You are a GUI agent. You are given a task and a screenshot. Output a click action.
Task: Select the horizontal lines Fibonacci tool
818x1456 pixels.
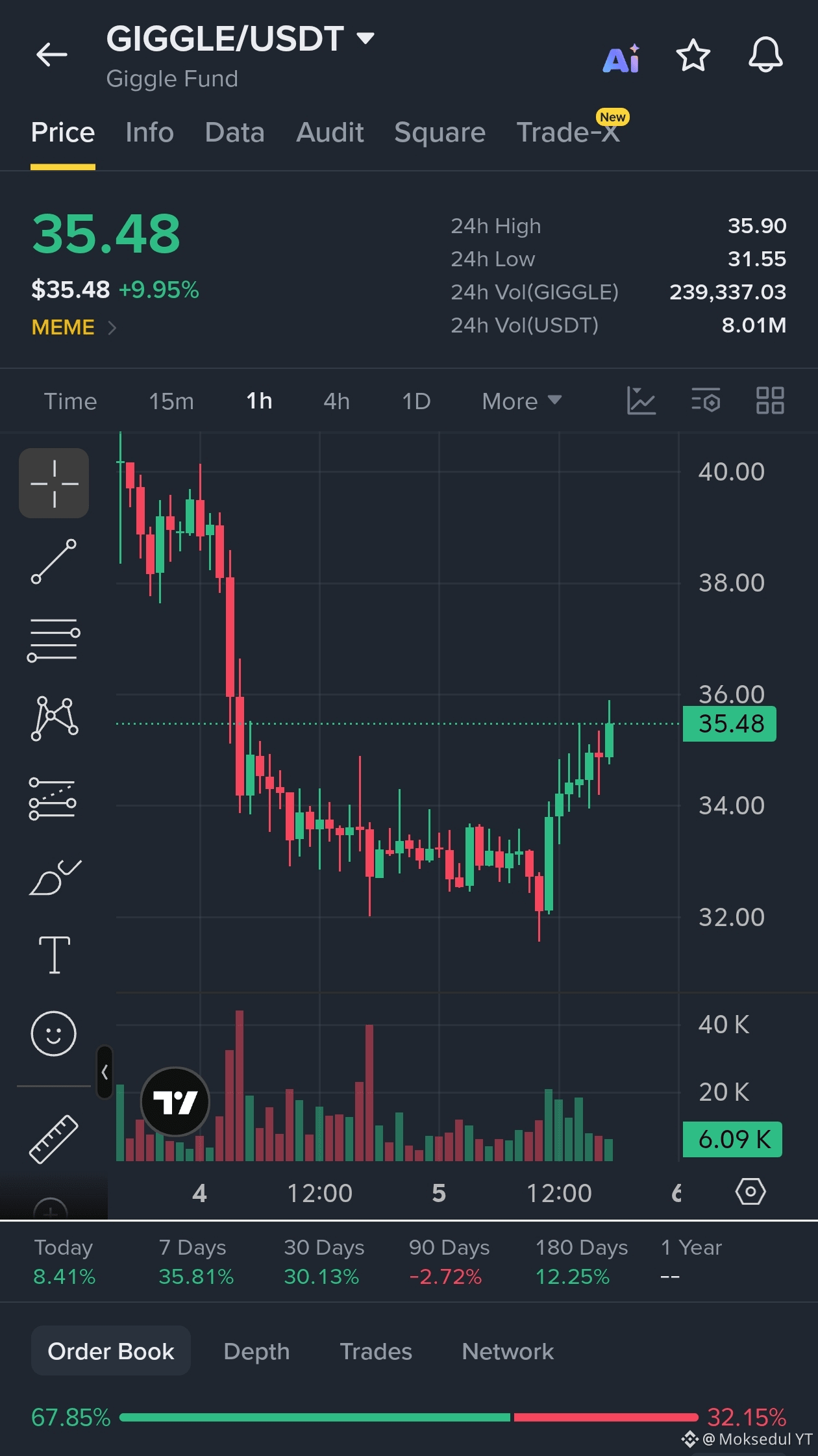tap(54, 640)
